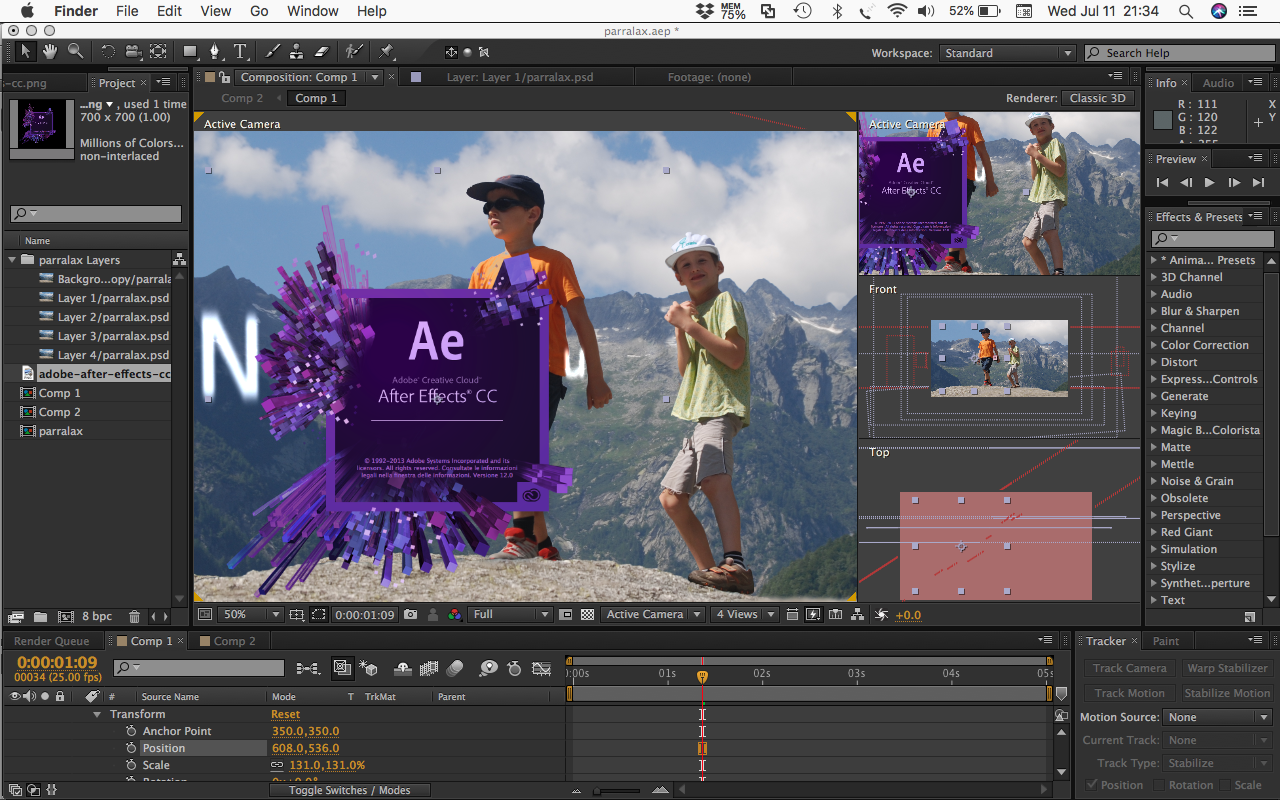Select the Eraser tool

click(321, 51)
